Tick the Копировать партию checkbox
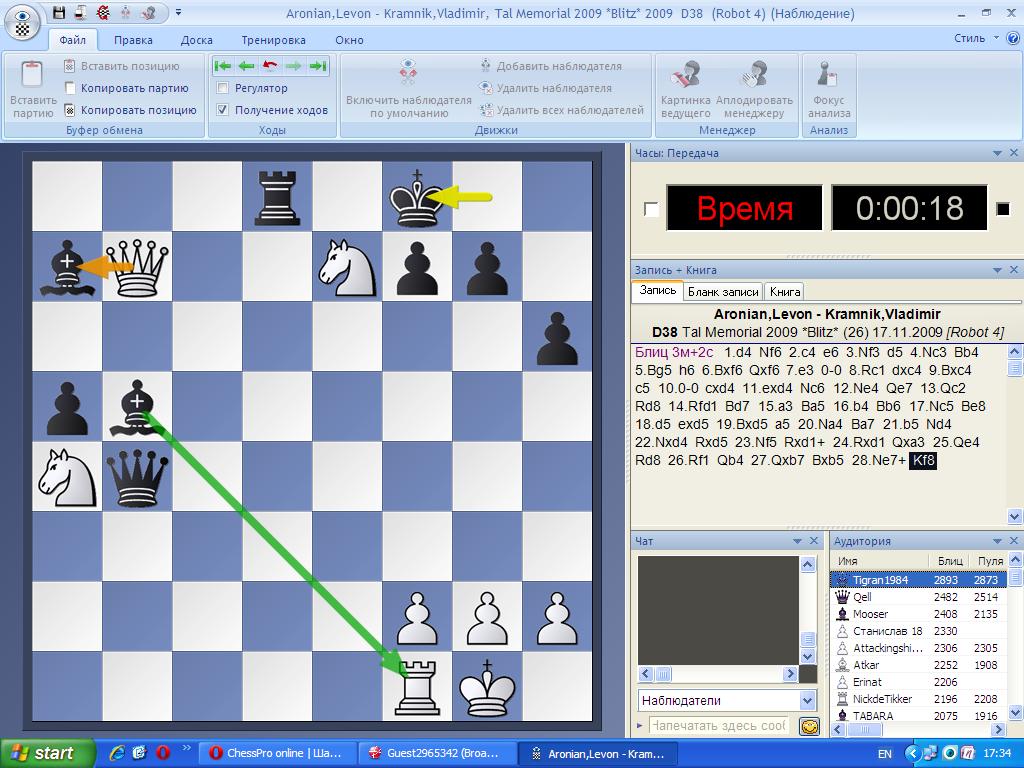The width and height of the screenshot is (1024, 768). pyautogui.click(x=70, y=88)
